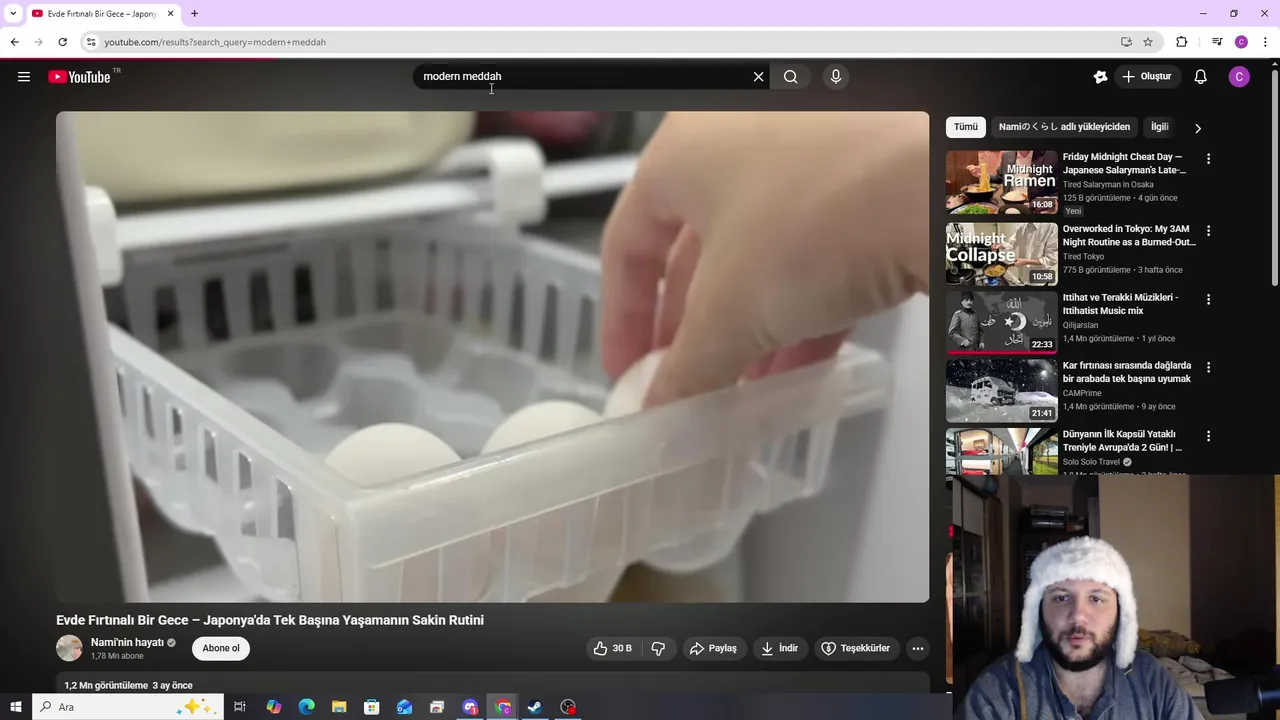Open options menu for Friday Midnight Cheat Day
Viewport: 1280px width, 720px height.
(1208, 159)
